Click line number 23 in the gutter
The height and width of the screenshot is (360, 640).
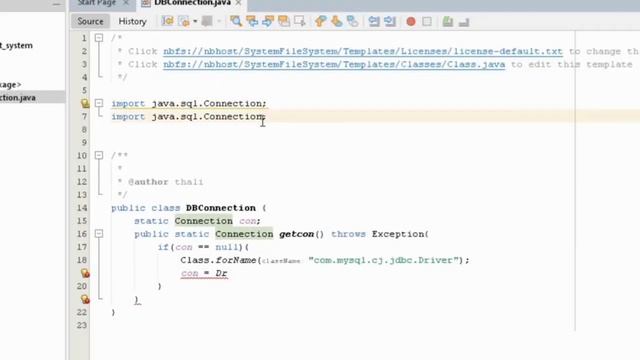[x=82, y=325]
